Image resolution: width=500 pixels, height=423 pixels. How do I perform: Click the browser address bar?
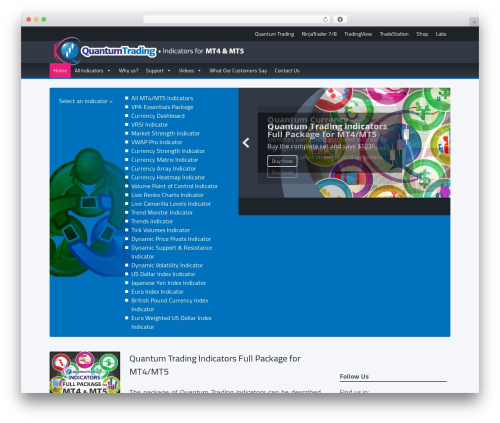tap(237, 19)
